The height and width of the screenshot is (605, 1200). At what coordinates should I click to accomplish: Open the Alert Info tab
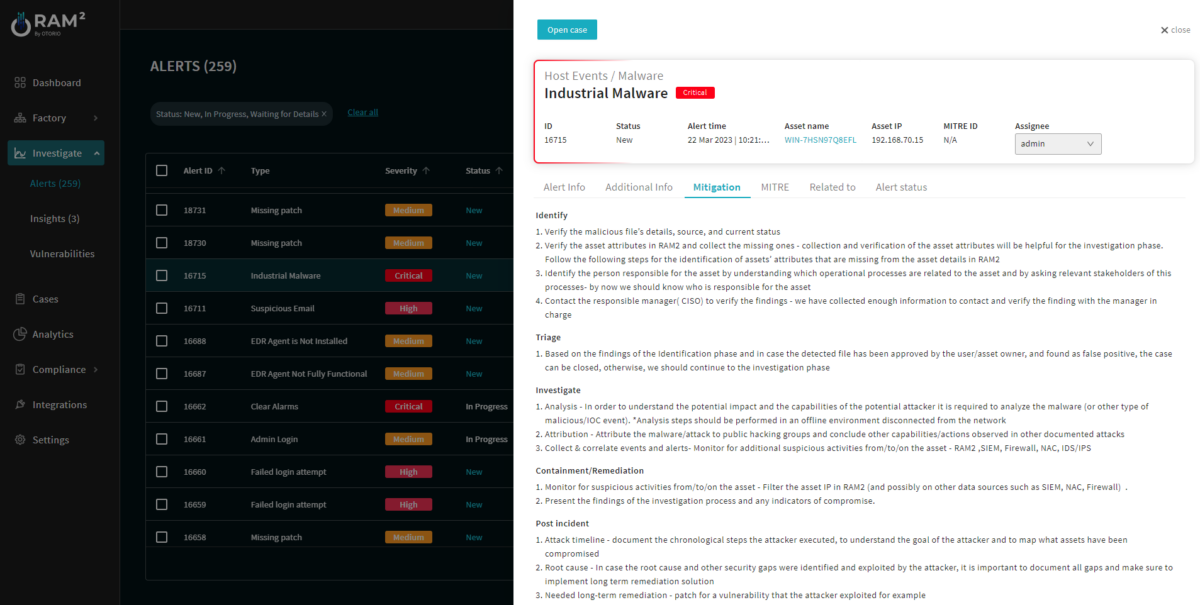(x=564, y=187)
